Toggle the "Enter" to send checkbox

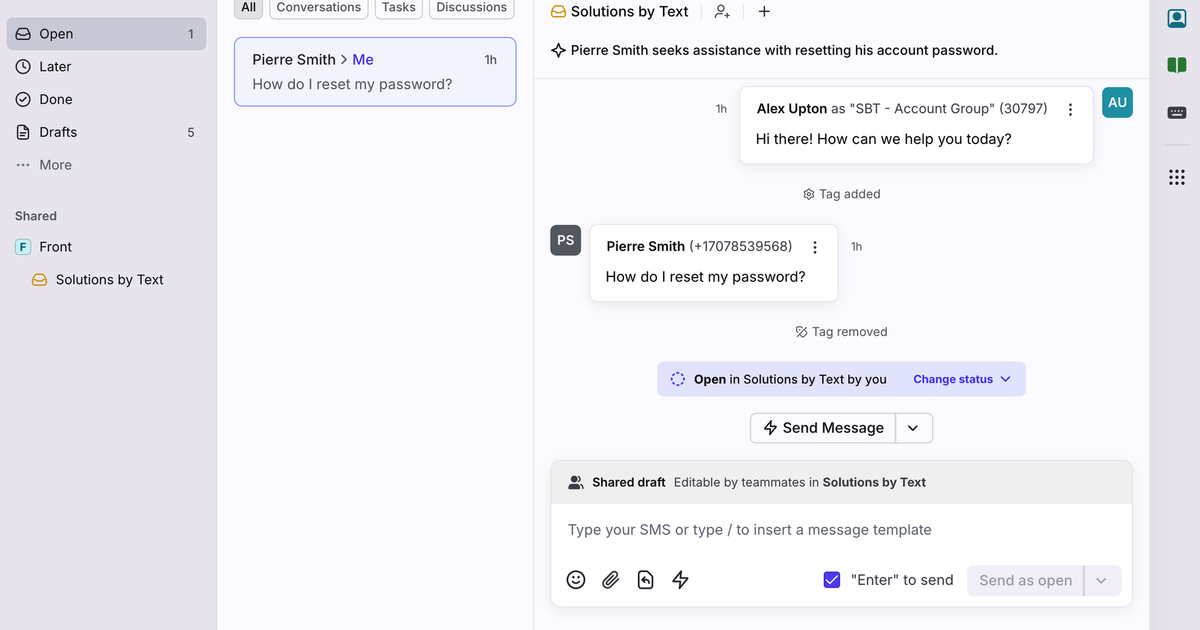[832, 580]
